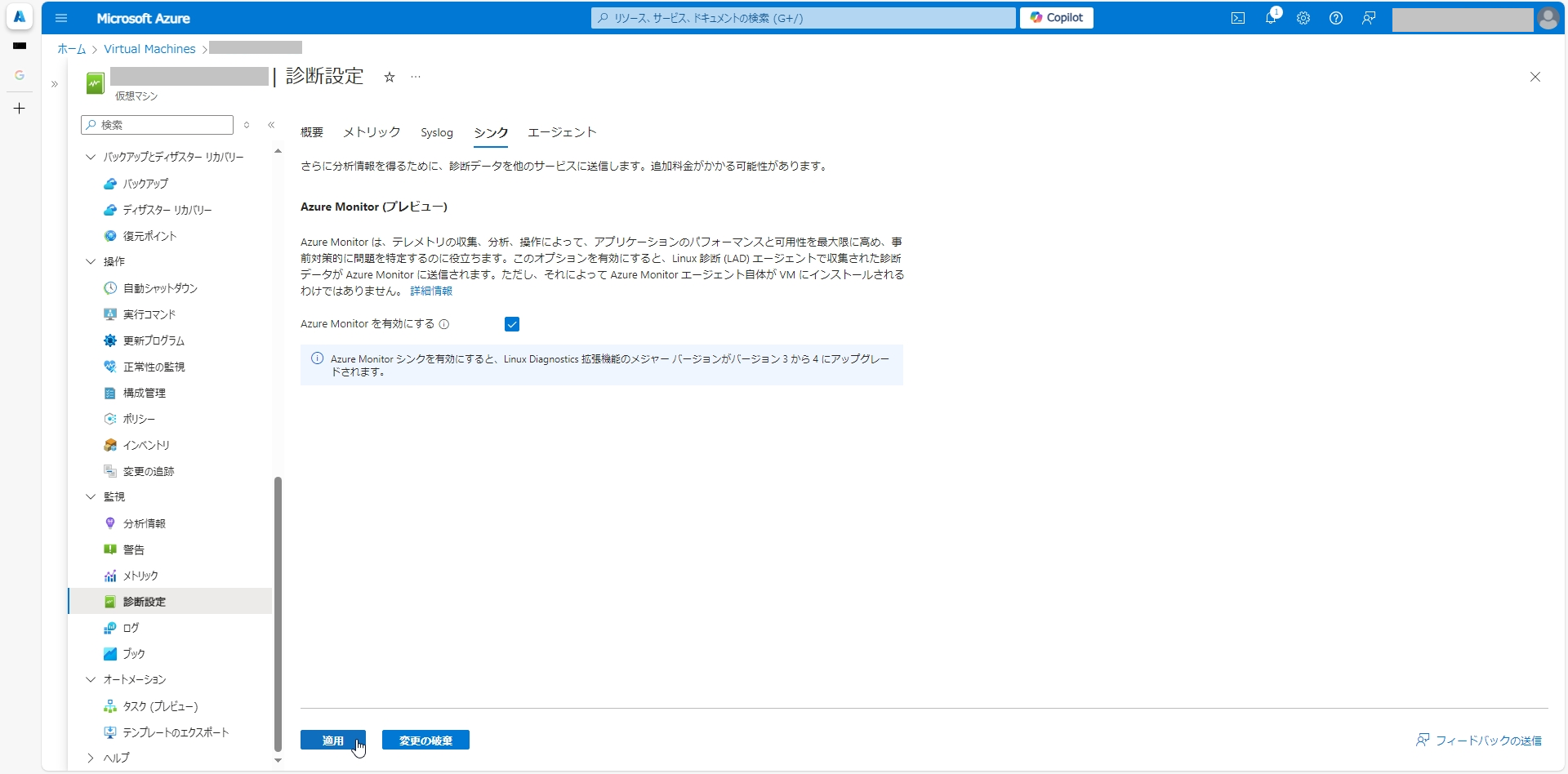Click the sidebar 検索 field
The image size is (1568, 774).
point(158,125)
